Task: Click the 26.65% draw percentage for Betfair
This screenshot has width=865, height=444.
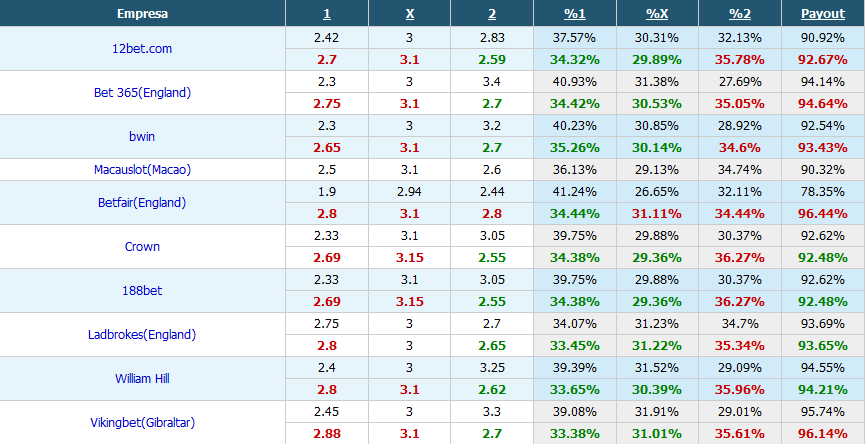Action: point(657,192)
